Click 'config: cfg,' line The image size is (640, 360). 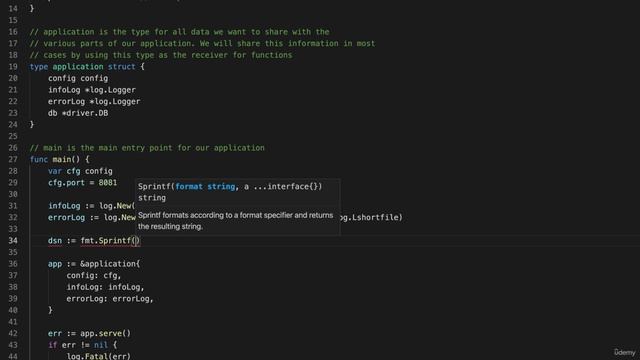click(94, 276)
